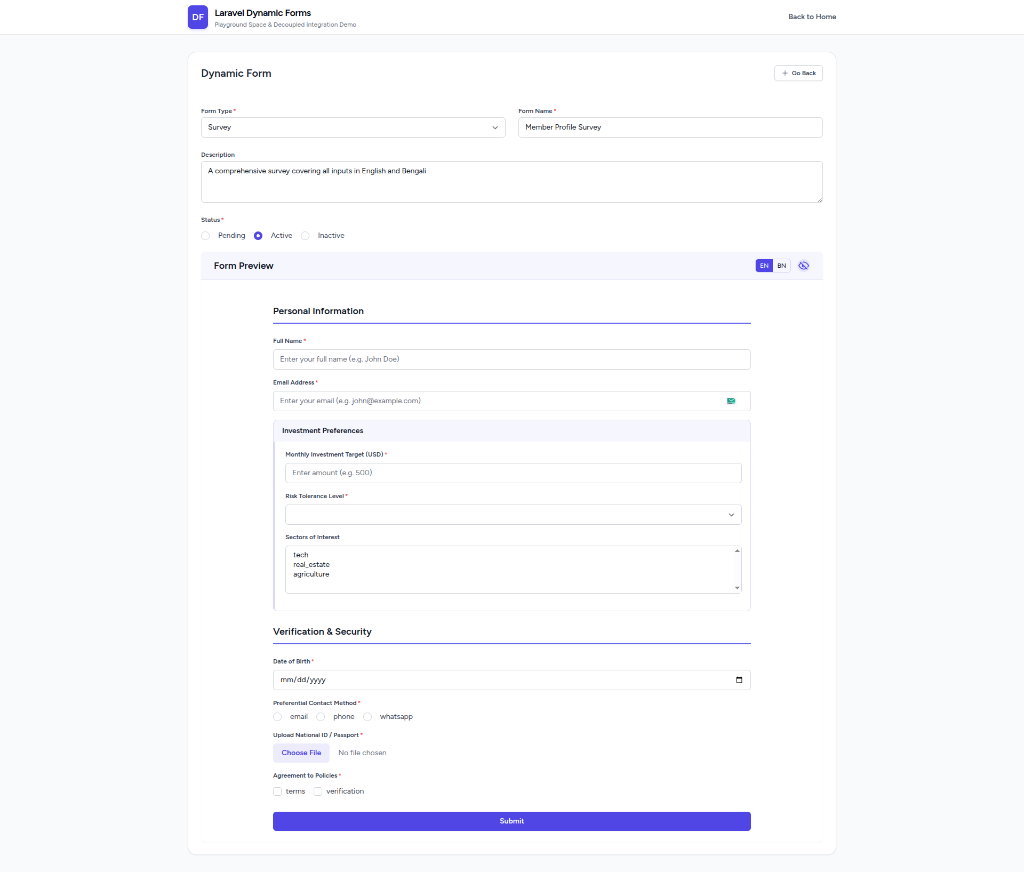The image size is (1024, 872).
Task: Select agriculture in Sectors of Interest
Action: coord(311,575)
